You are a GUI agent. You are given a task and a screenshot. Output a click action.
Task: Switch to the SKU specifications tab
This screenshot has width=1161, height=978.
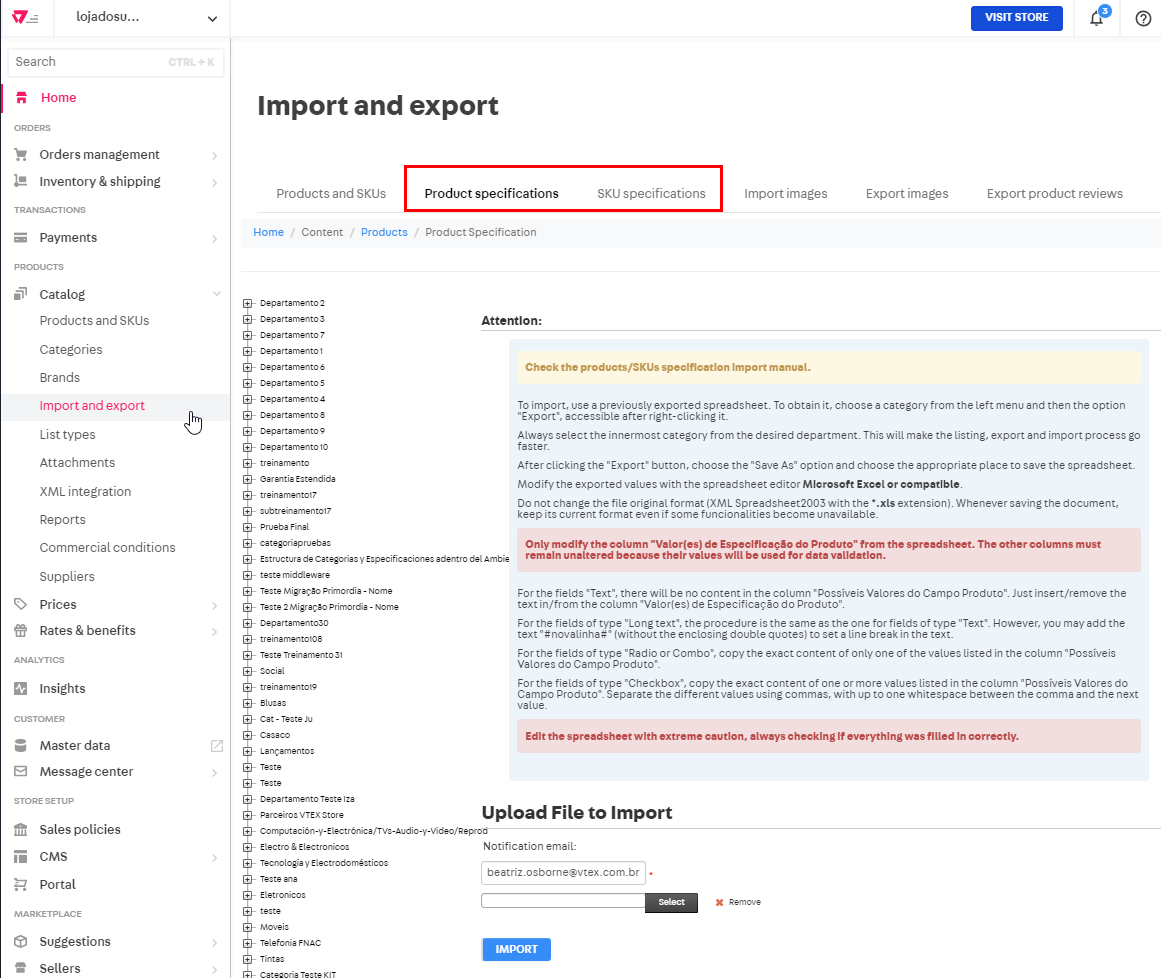point(651,193)
